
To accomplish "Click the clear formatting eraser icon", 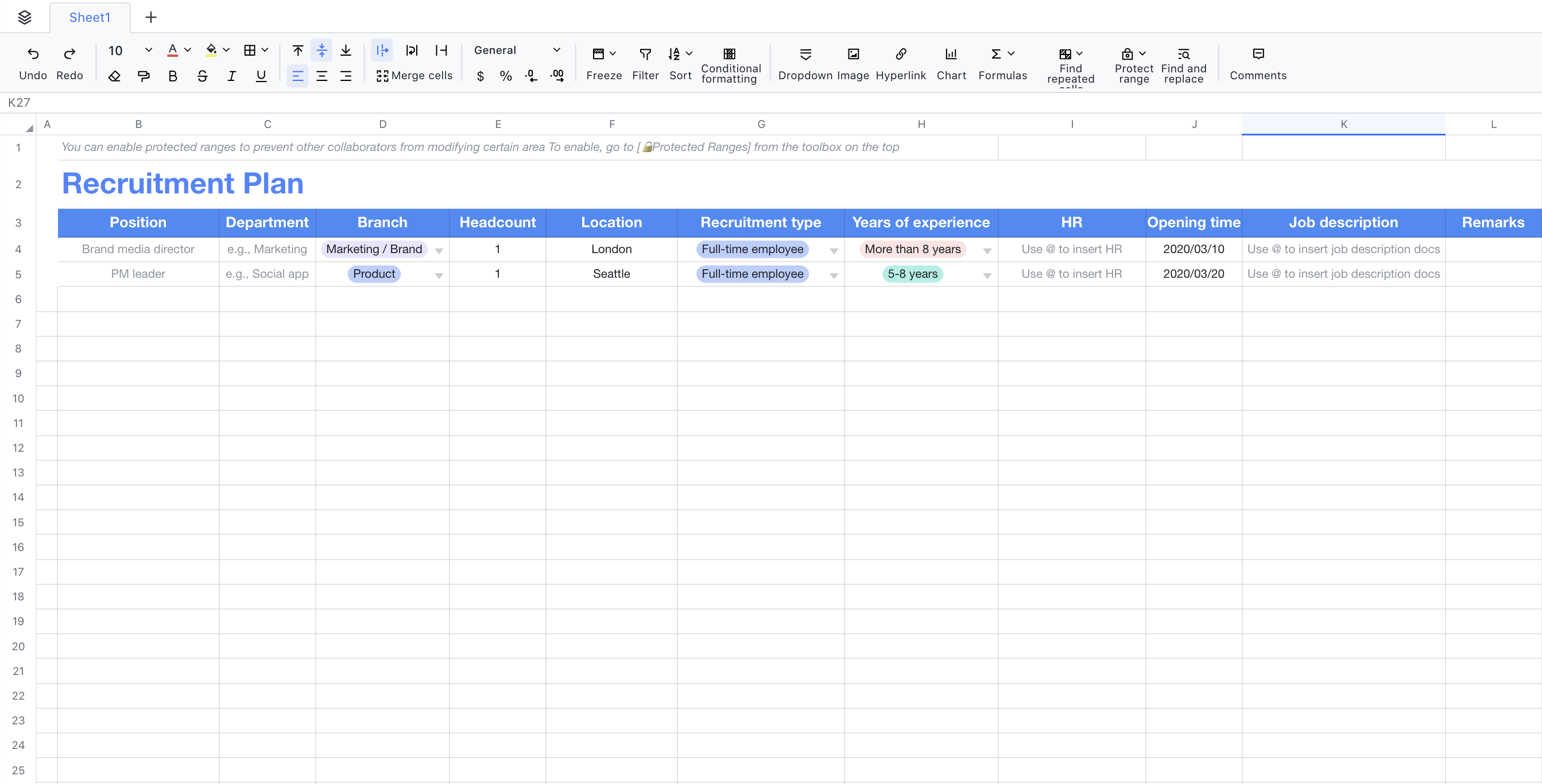I will pos(114,76).
